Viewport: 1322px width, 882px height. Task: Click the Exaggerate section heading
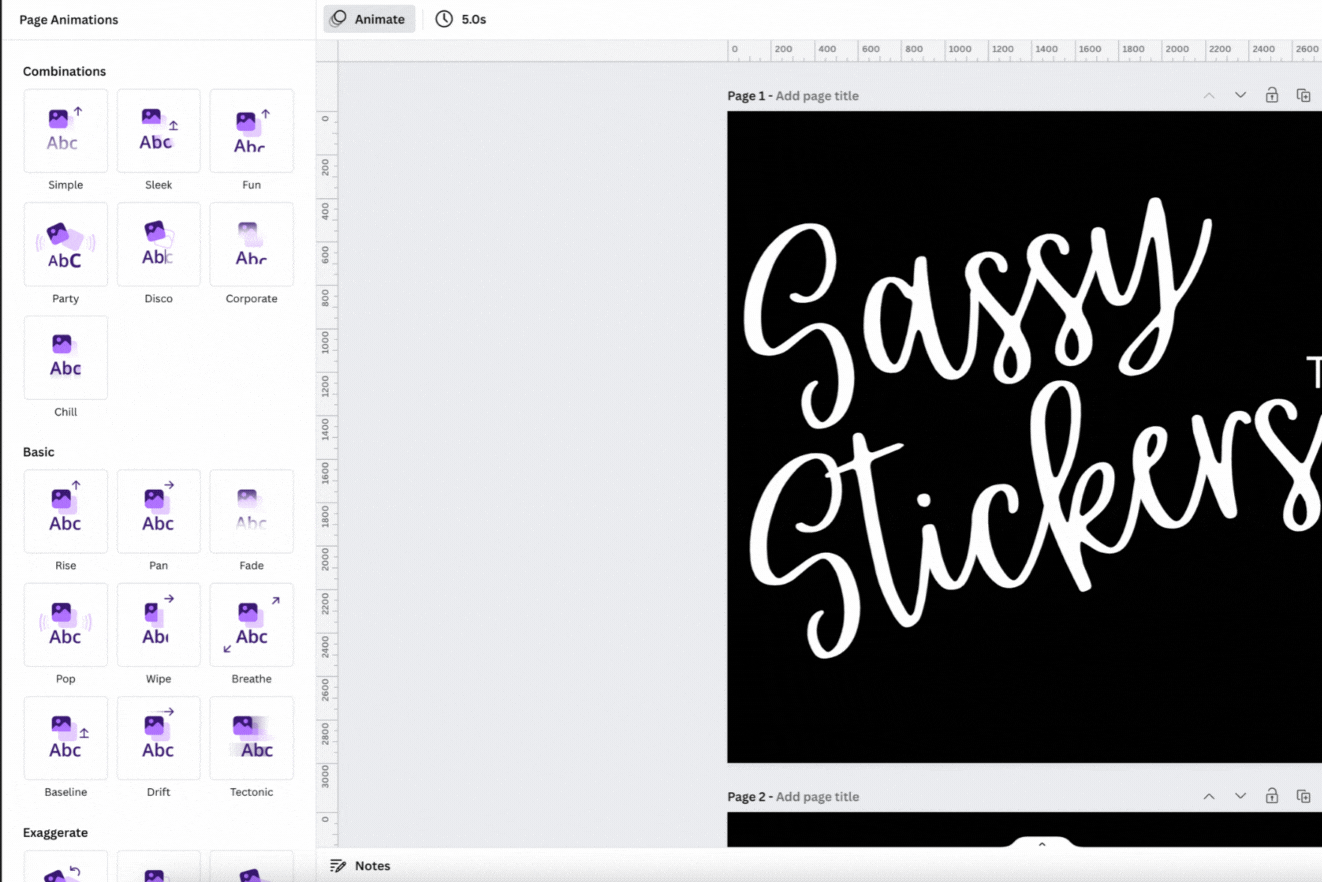click(55, 833)
